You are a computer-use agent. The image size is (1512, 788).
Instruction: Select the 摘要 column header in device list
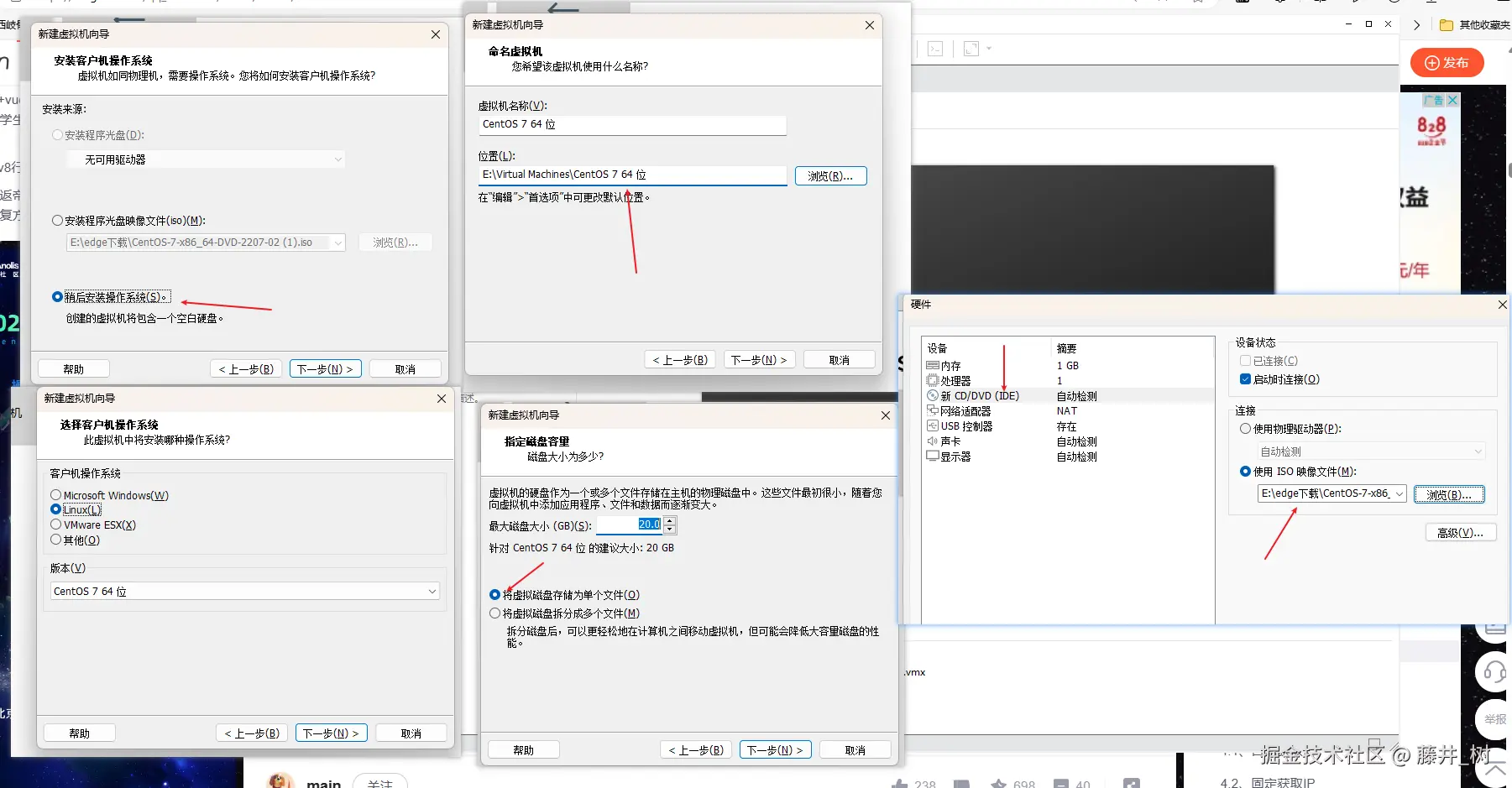point(1066,348)
